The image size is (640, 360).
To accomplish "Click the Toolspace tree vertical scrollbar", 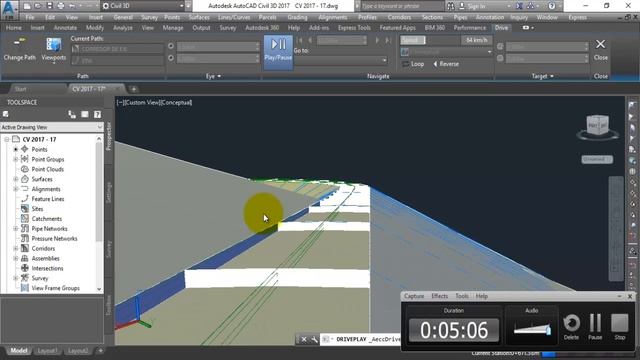I will (99, 214).
